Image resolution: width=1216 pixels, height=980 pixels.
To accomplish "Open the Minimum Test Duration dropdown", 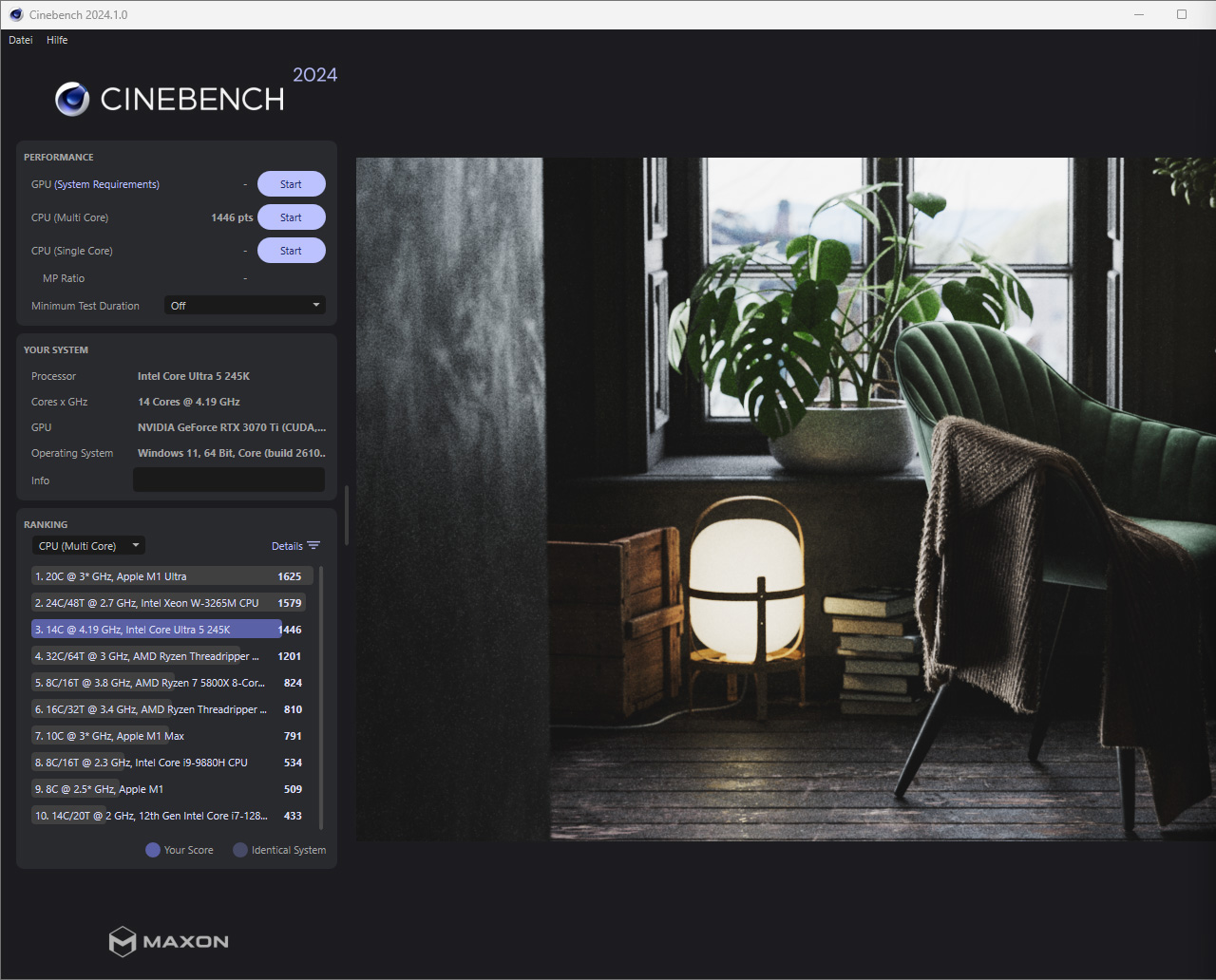I will point(245,306).
